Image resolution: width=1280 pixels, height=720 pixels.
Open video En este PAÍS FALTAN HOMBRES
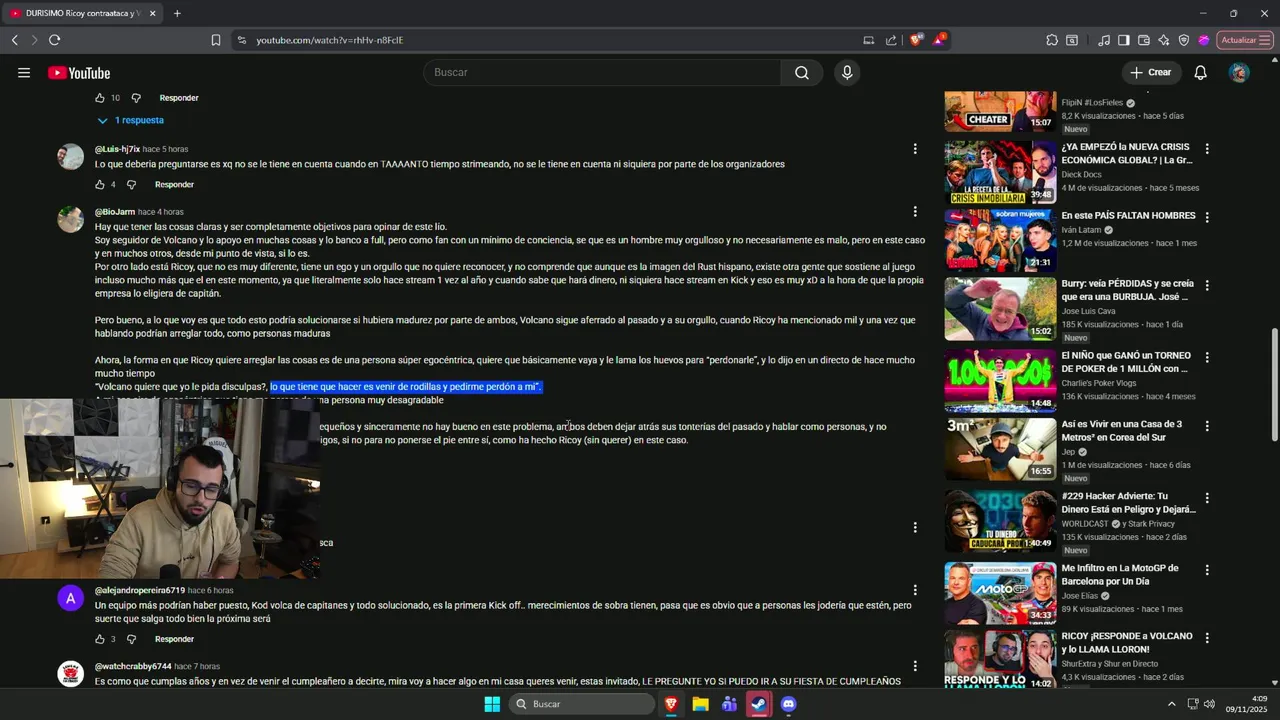(1128, 216)
